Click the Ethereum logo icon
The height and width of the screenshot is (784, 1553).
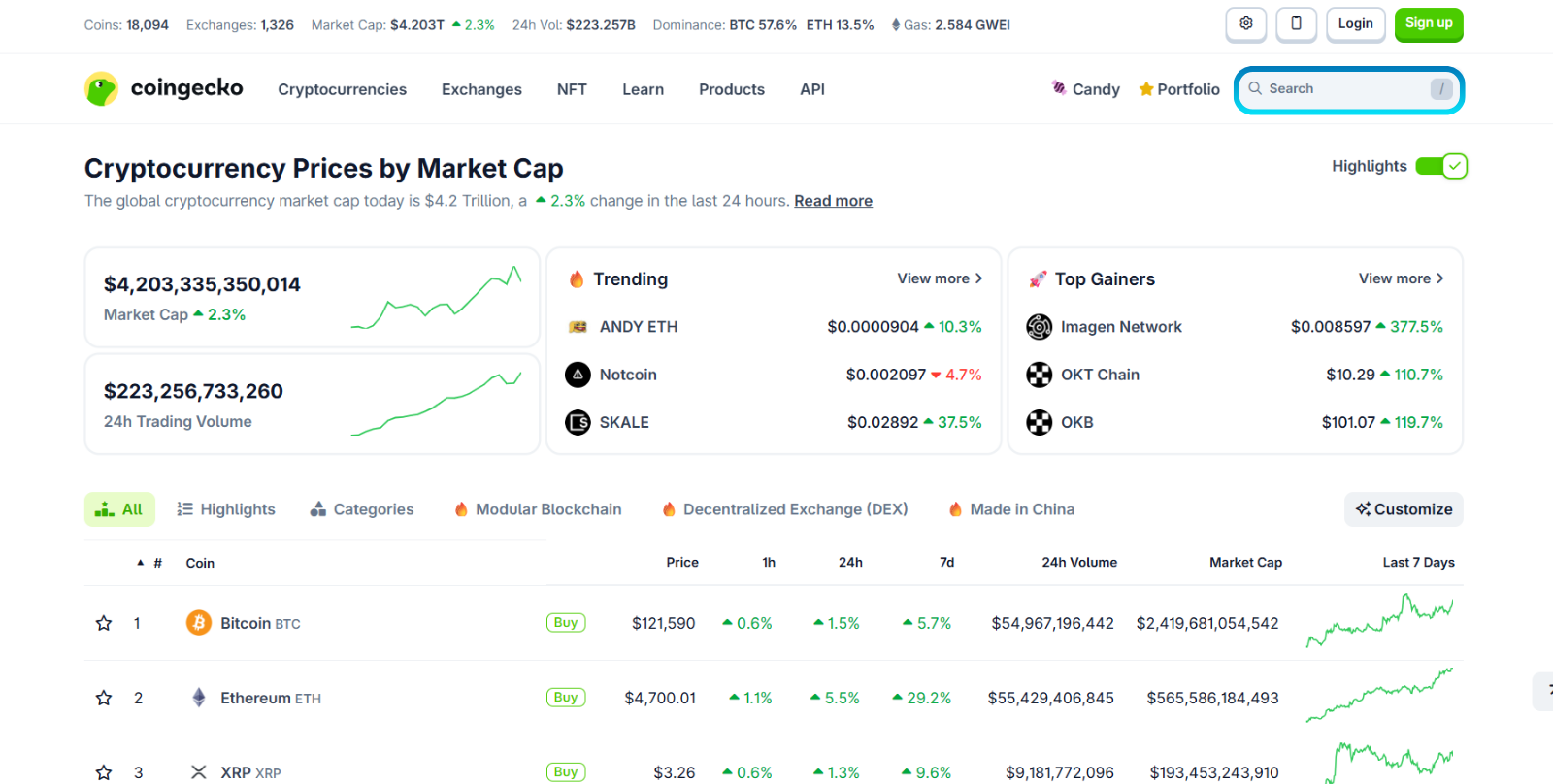(x=199, y=698)
